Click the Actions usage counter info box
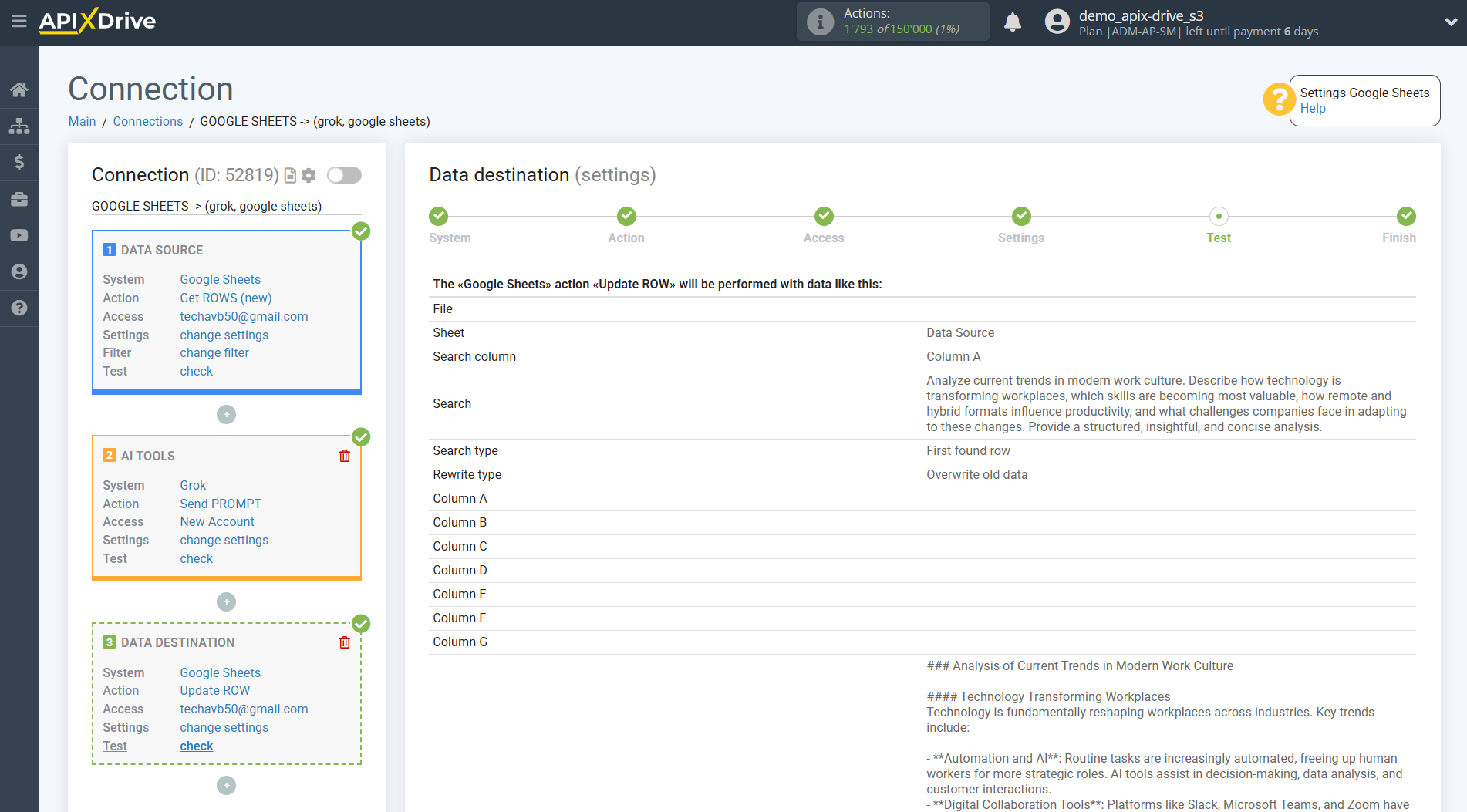Screen dimensions: 1467x812 892,22
